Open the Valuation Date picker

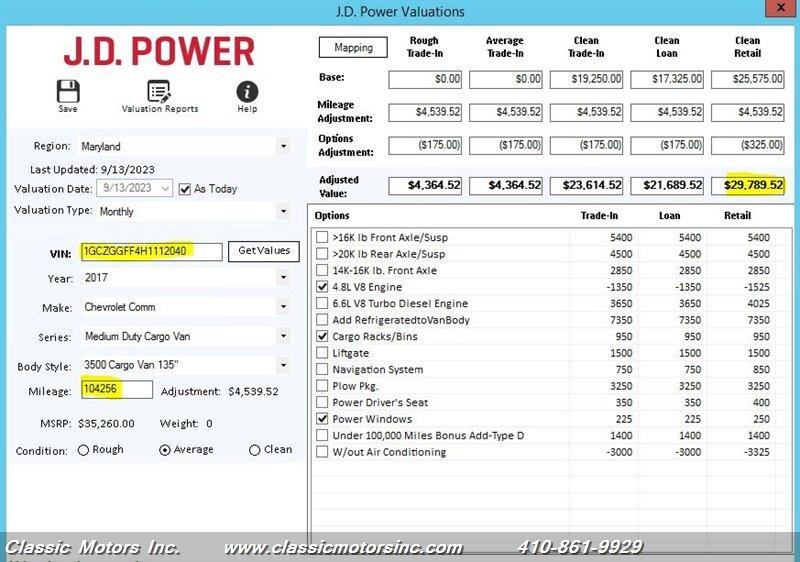pos(165,189)
